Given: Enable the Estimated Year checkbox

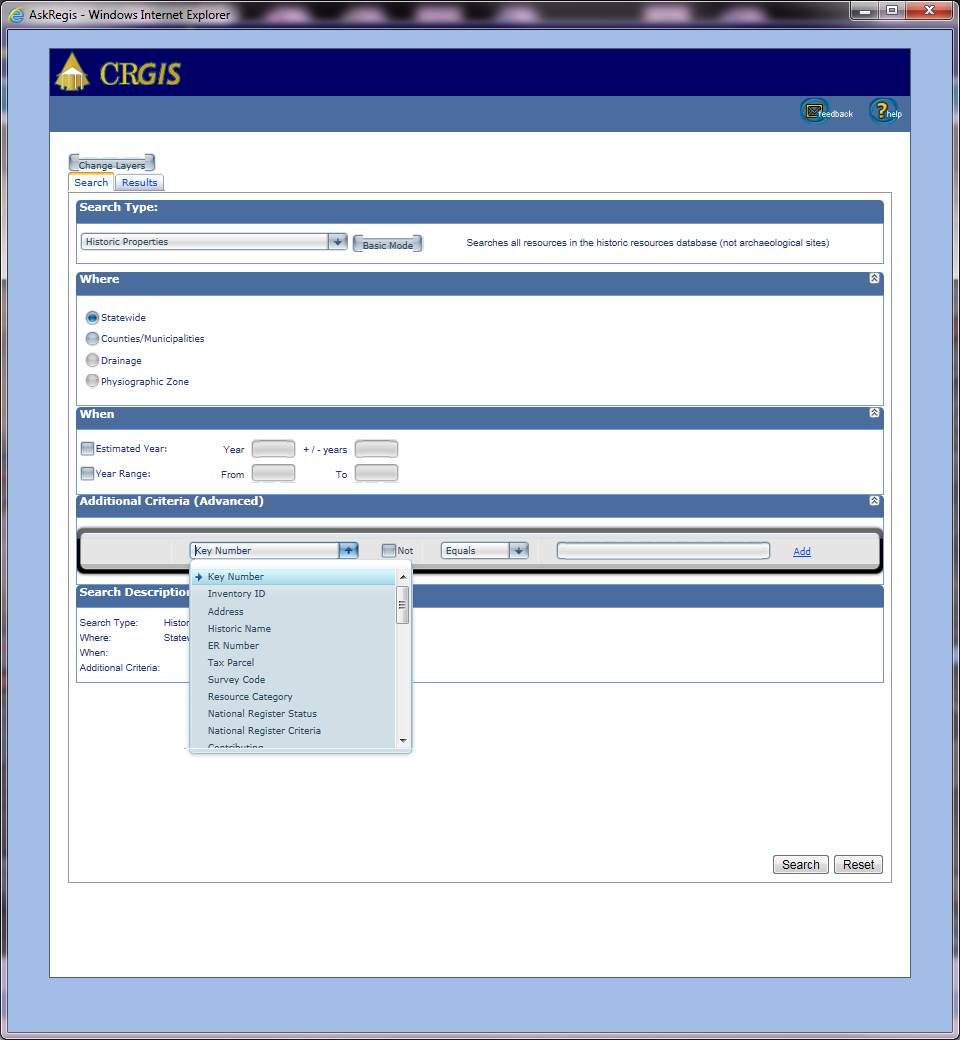Looking at the screenshot, I should point(87,449).
